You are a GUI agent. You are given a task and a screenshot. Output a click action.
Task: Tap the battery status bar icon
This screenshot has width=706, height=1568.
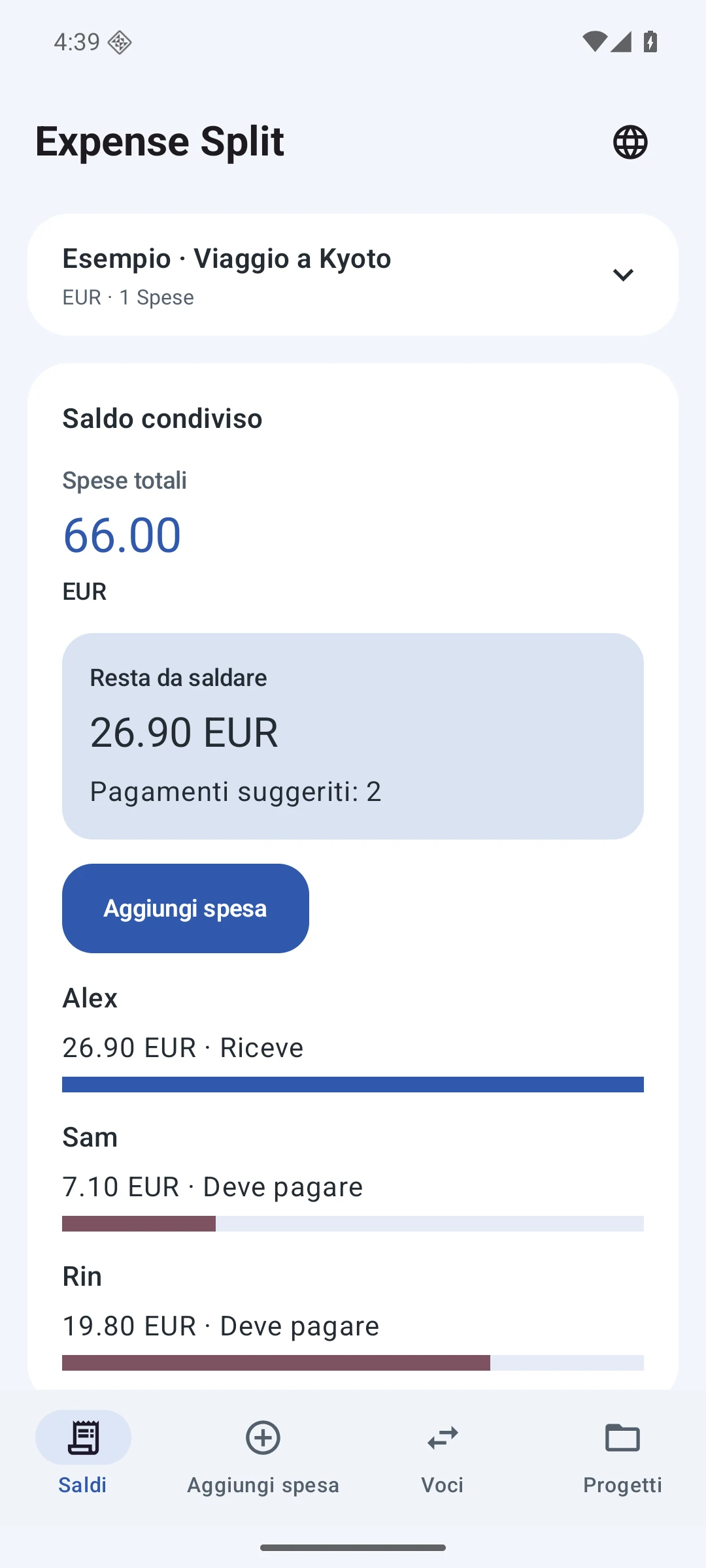pyautogui.click(x=650, y=42)
